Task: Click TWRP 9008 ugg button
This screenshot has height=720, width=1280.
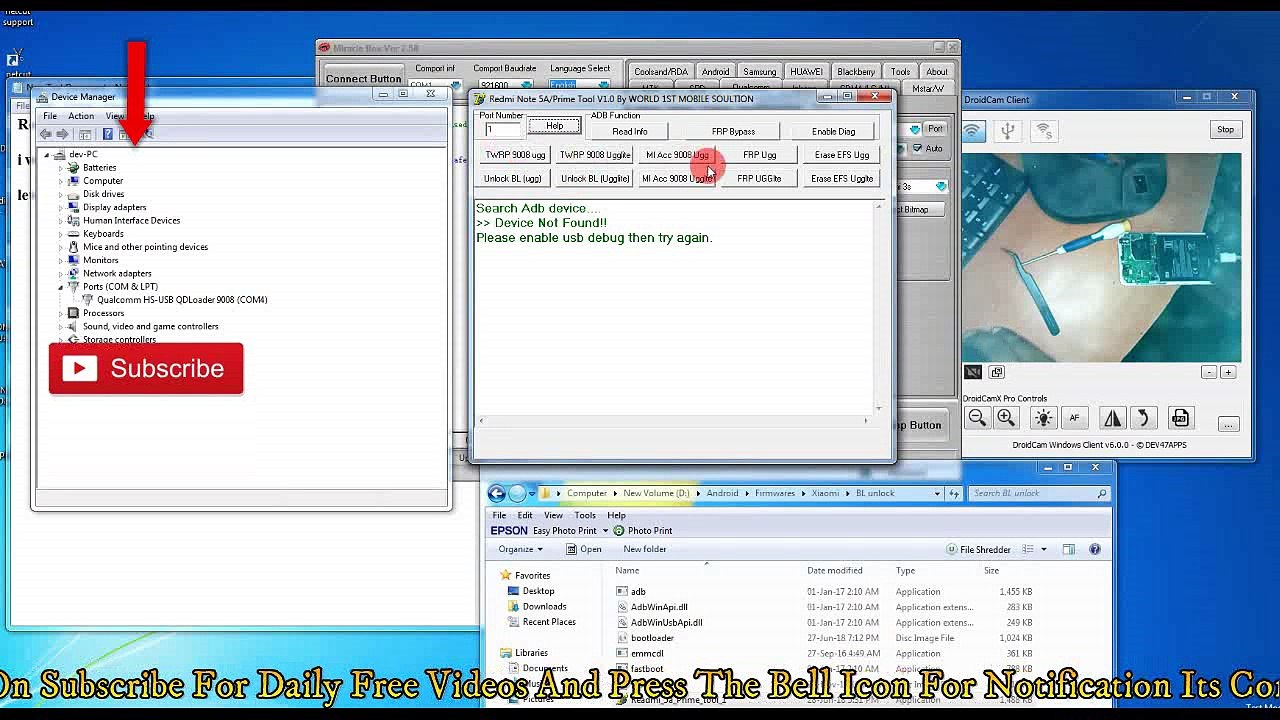Action: point(516,155)
